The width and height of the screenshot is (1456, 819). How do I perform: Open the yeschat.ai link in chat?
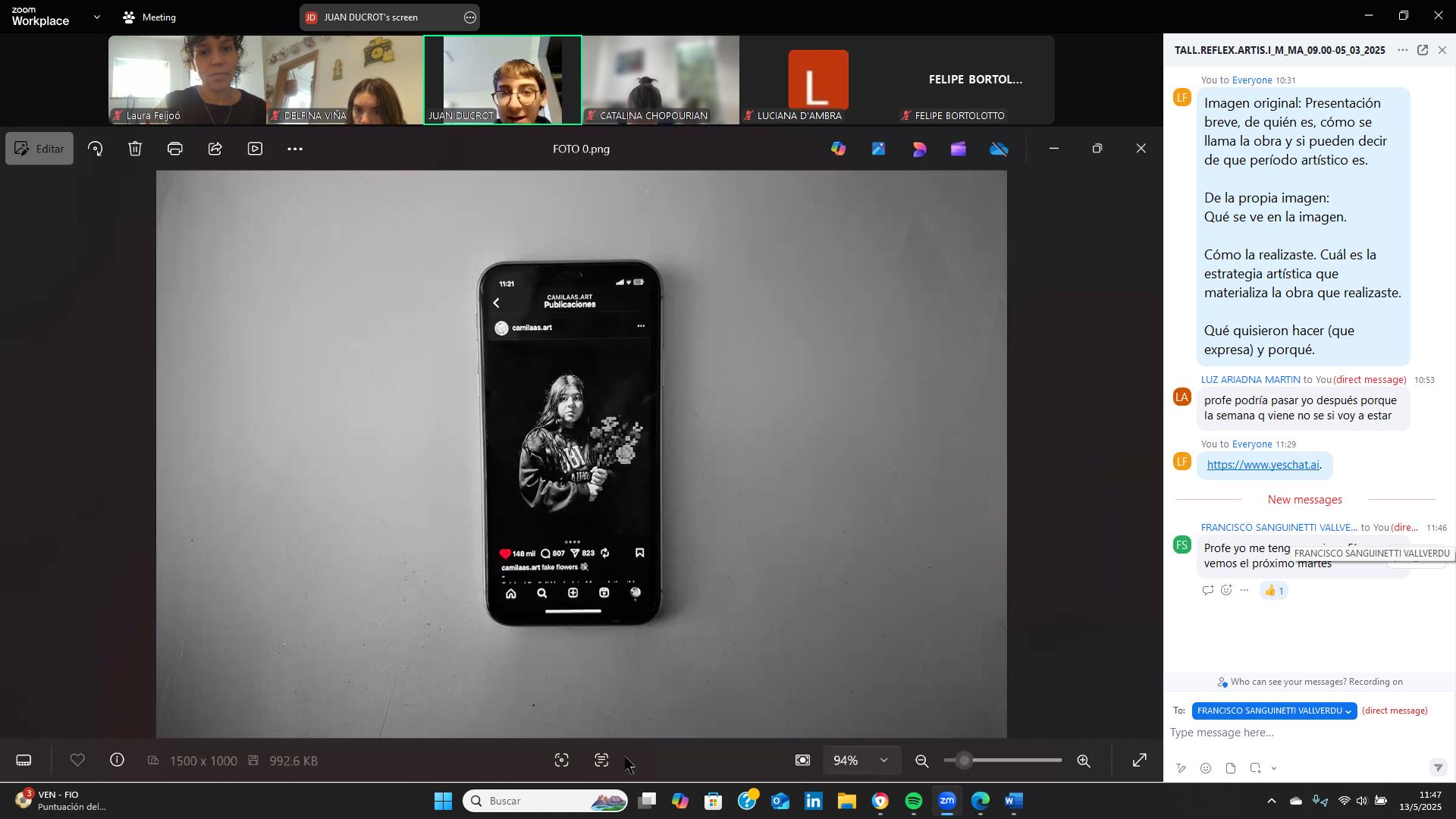coord(1263,465)
